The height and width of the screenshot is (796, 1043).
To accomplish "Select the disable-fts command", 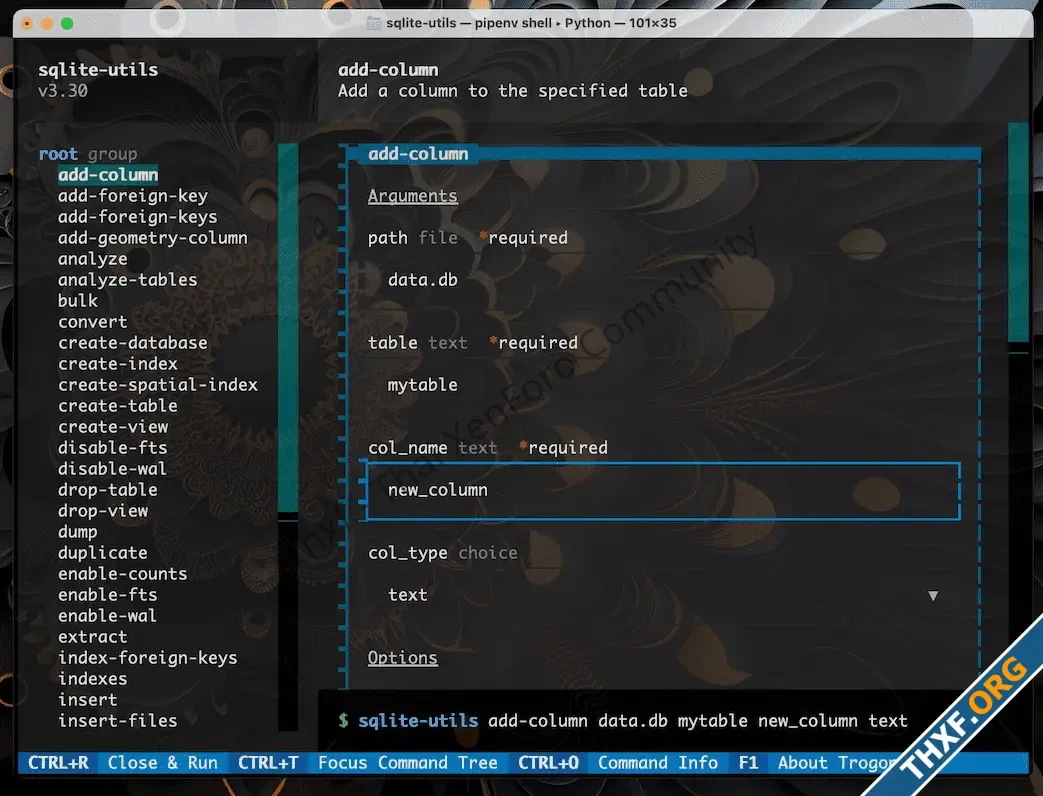I will 112,448.
